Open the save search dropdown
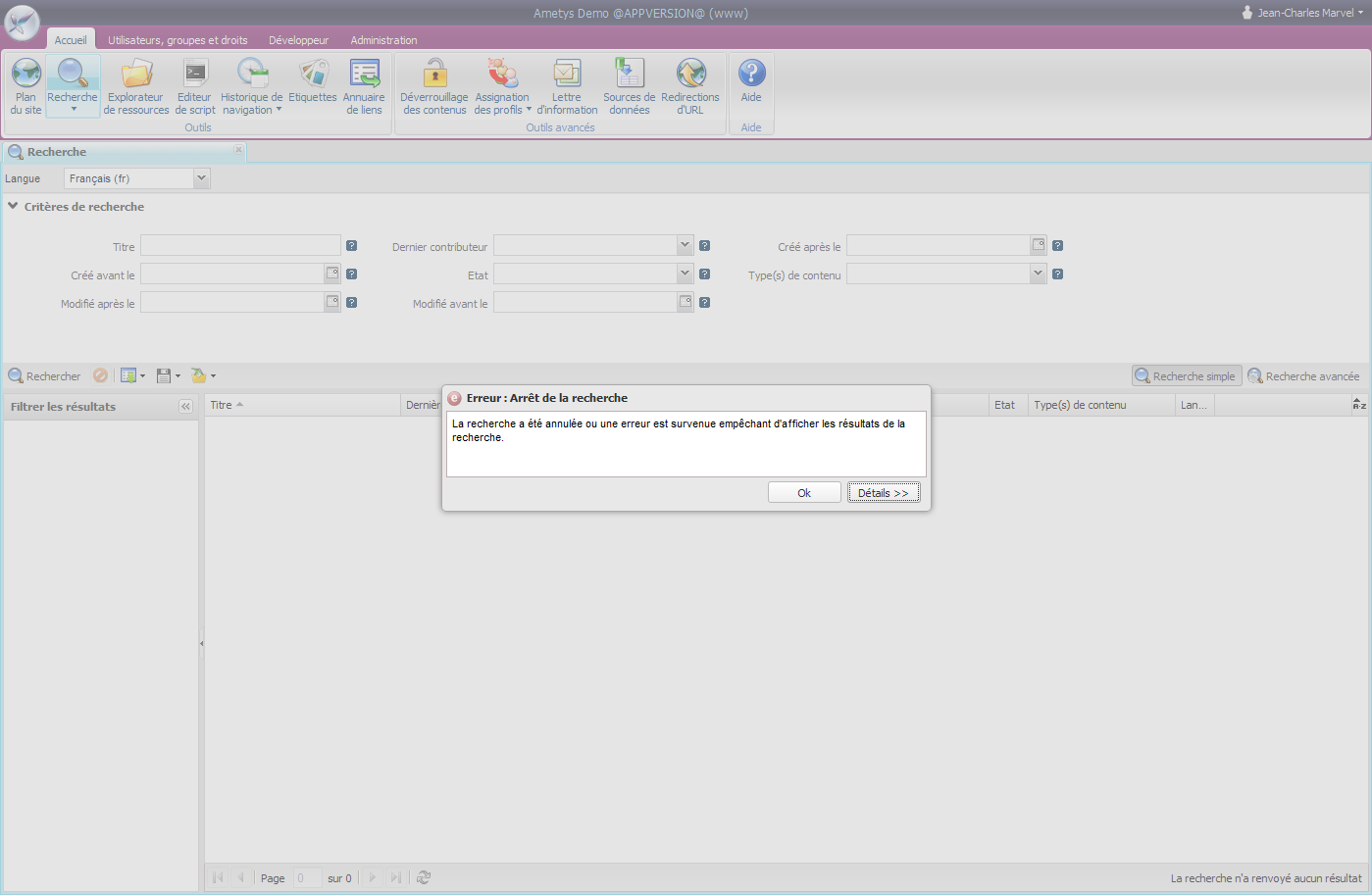This screenshot has width=1372, height=895. 169,375
